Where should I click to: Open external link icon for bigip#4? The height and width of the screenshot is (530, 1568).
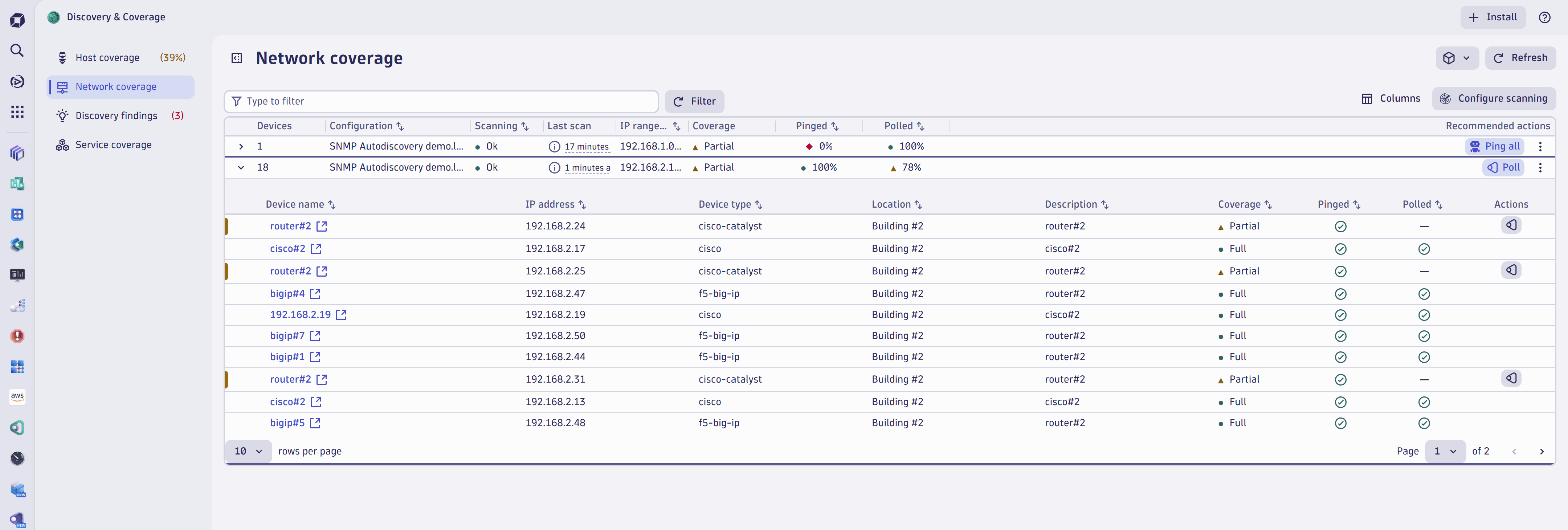point(315,294)
